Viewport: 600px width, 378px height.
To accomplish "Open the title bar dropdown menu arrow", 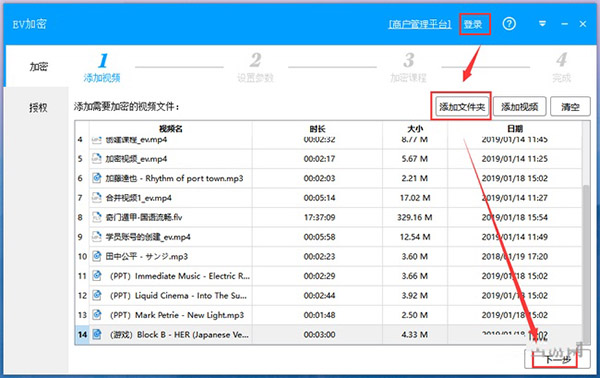I will [x=542, y=24].
